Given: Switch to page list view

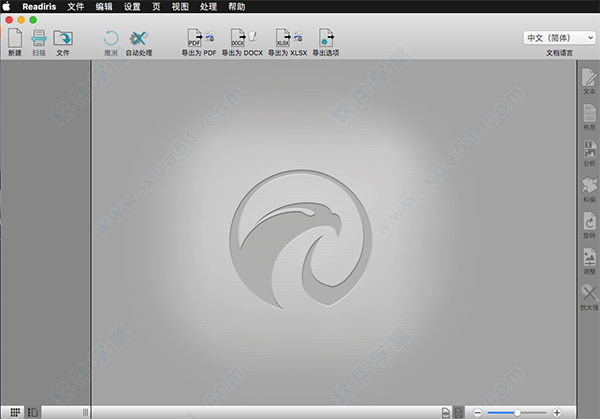Looking at the screenshot, I should (x=33, y=412).
